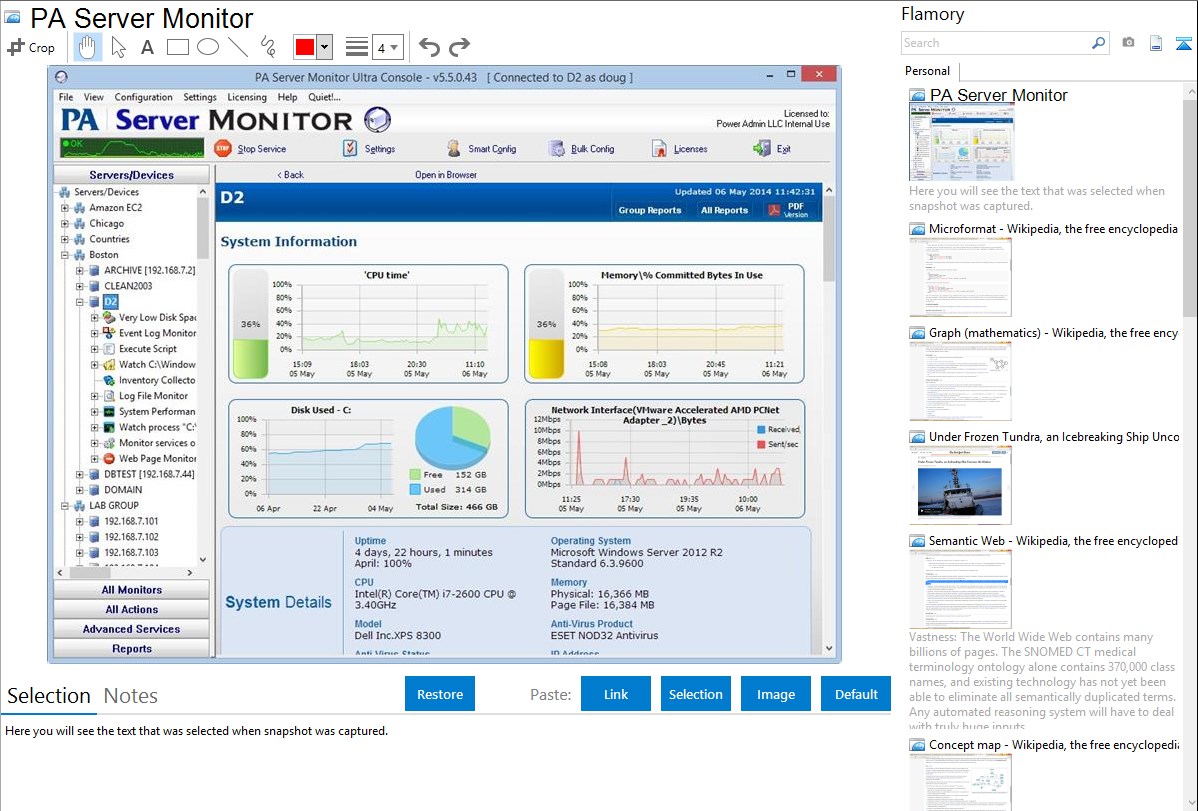The image size is (1198, 811).
Task: Click the camera snapshot icon
Action: pyautogui.click(x=1128, y=43)
